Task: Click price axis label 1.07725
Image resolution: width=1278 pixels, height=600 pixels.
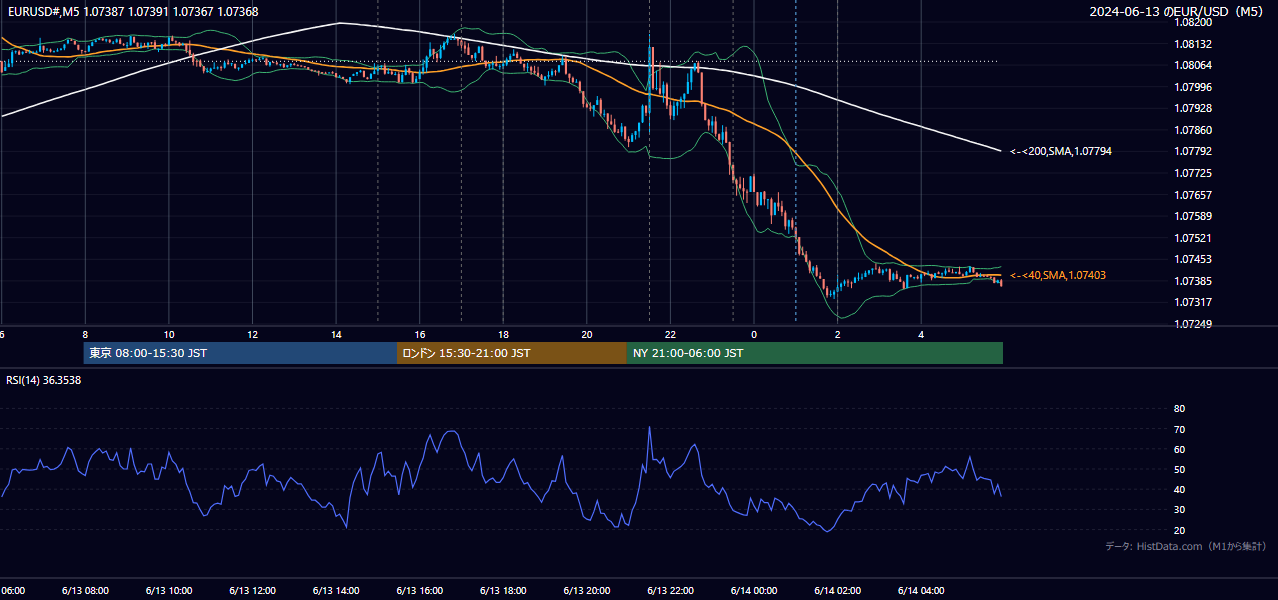Action: 1192,173
